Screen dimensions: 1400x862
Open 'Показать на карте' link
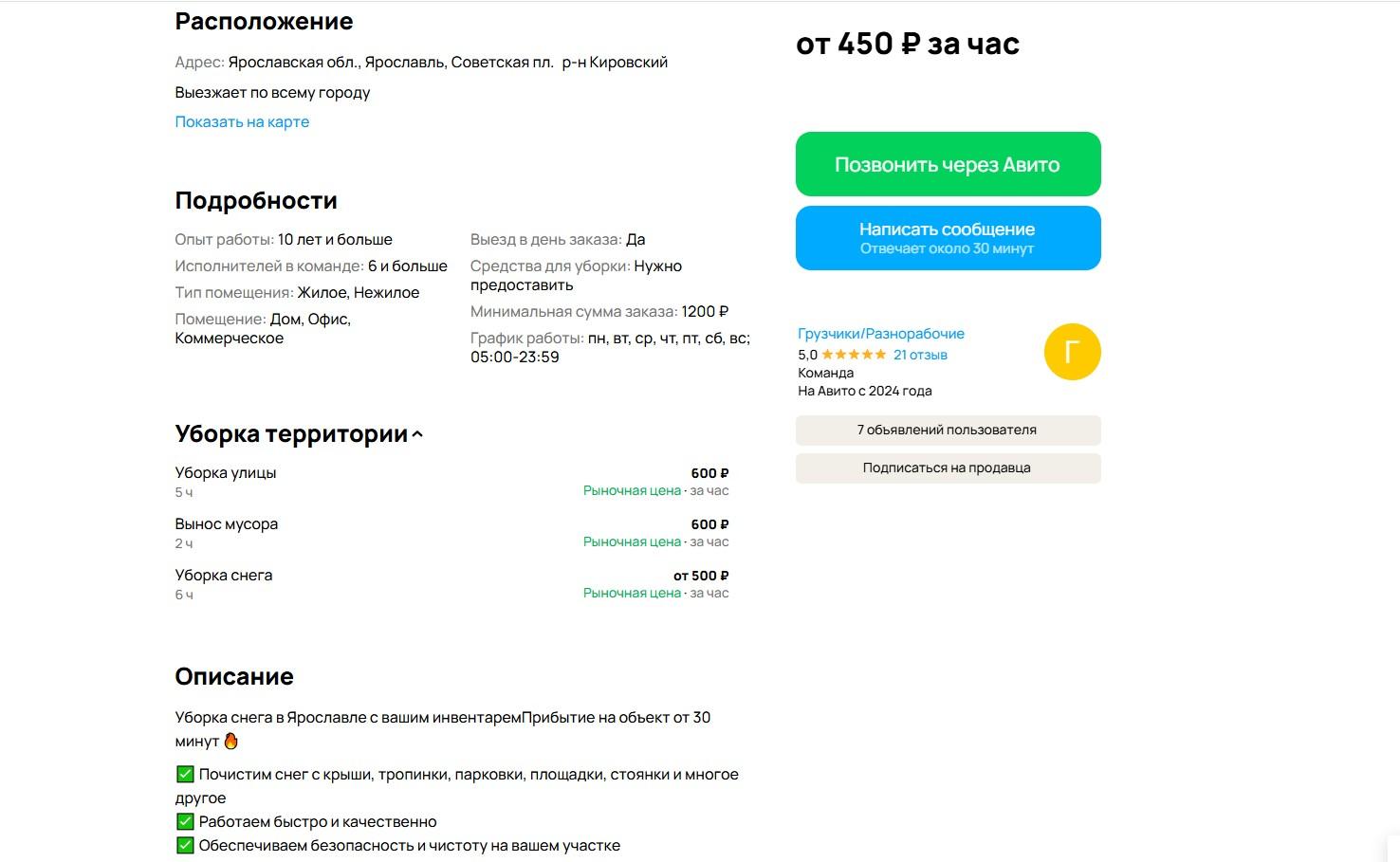[x=242, y=121]
